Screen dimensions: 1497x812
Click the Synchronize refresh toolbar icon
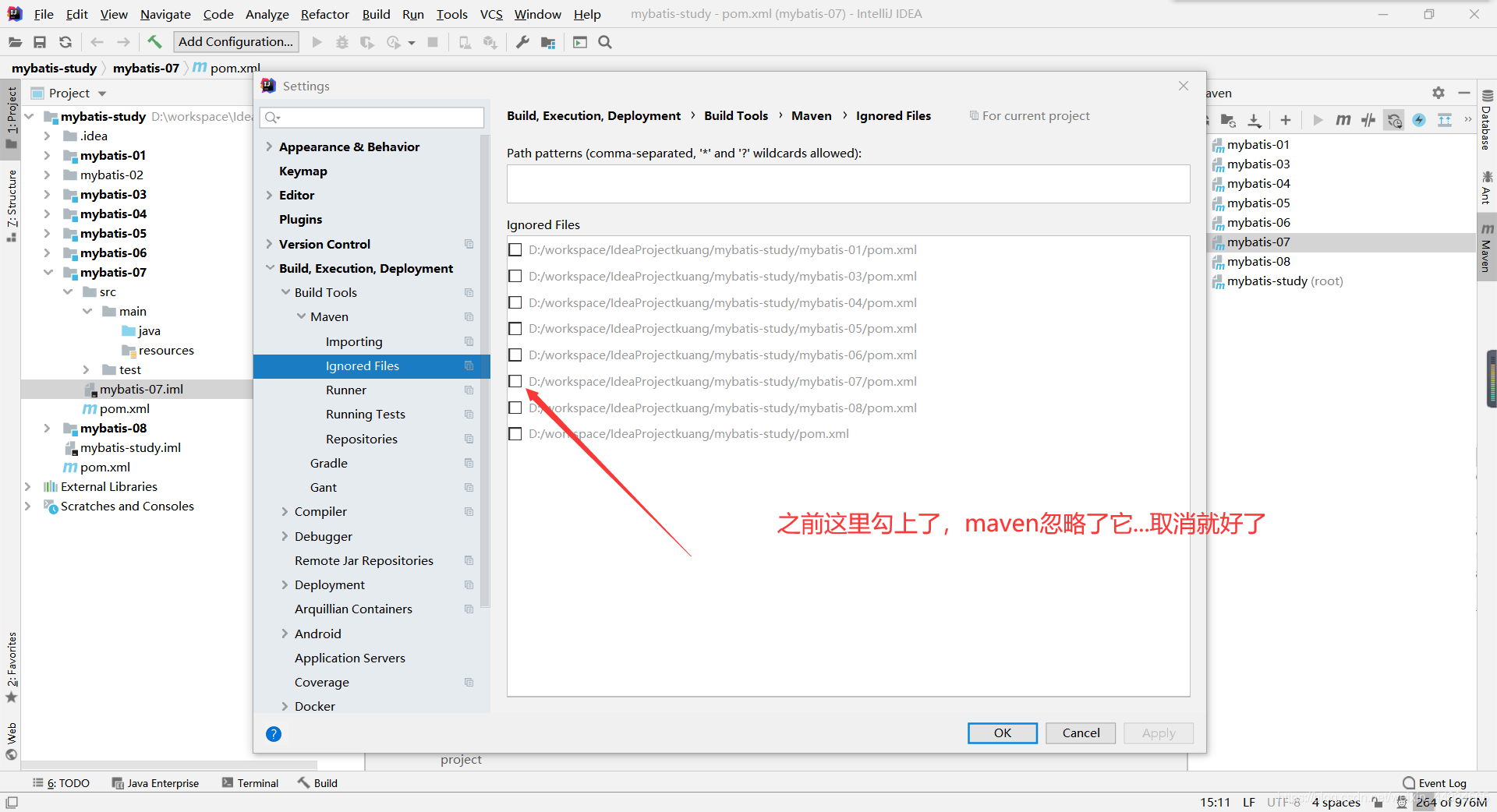pos(65,42)
